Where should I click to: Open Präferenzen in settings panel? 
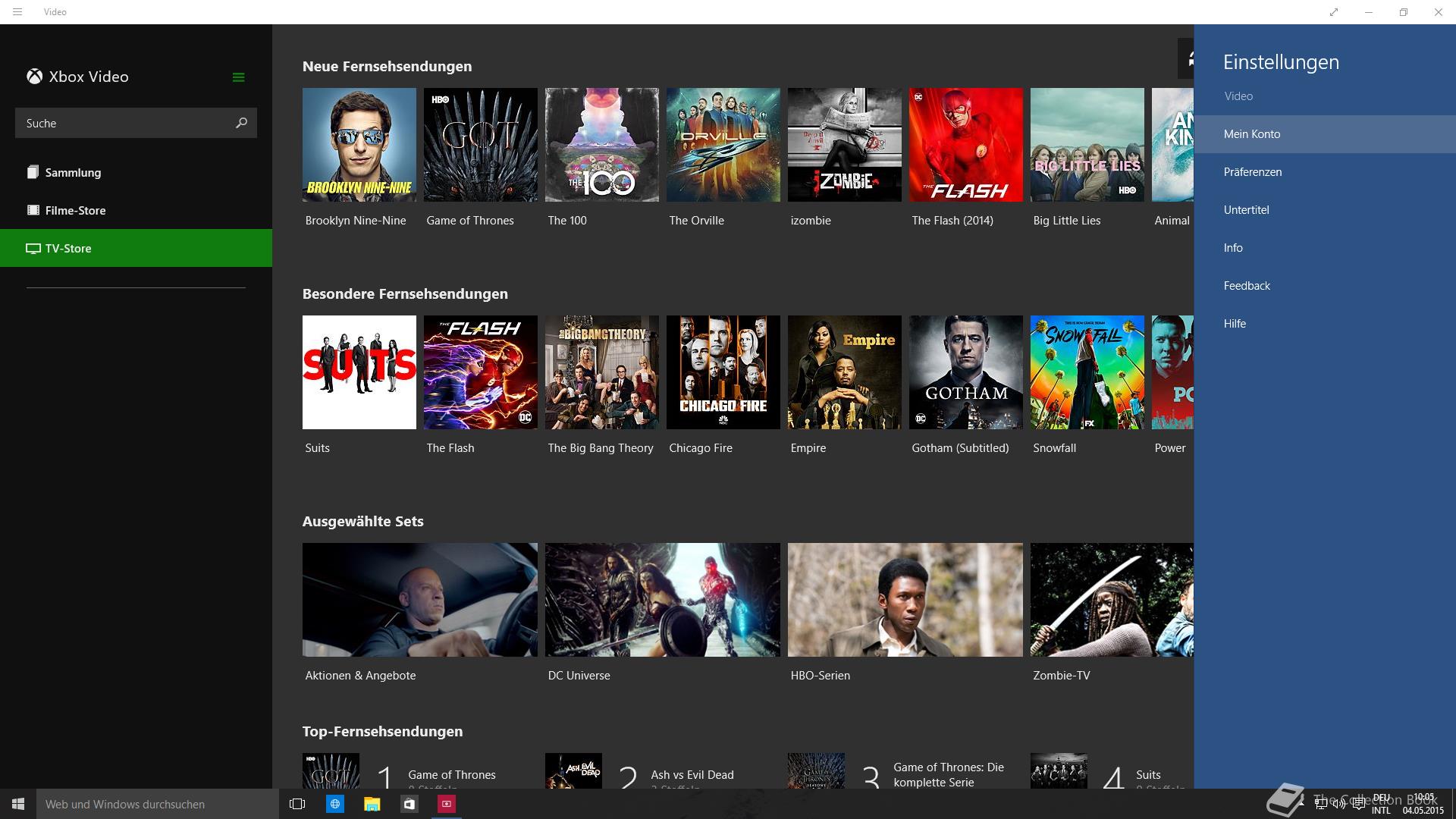point(1325,172)
